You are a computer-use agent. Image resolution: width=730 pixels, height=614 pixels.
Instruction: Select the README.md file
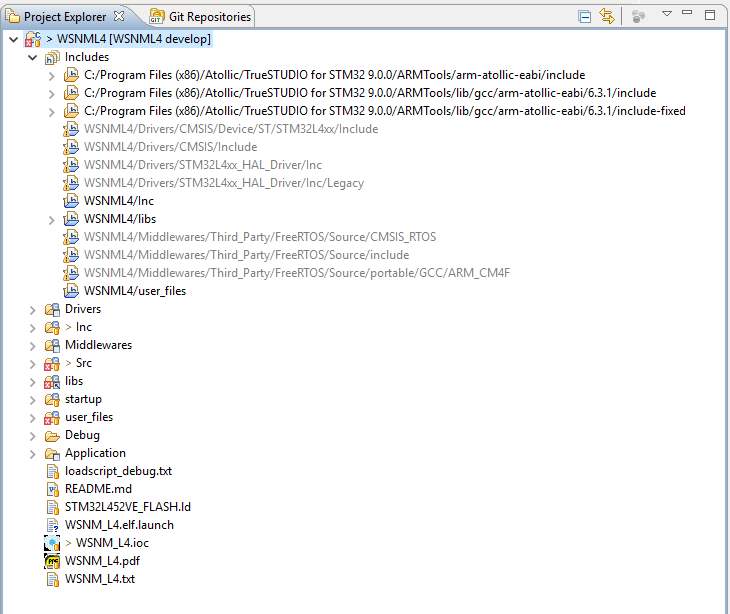(x=98, y=489)
